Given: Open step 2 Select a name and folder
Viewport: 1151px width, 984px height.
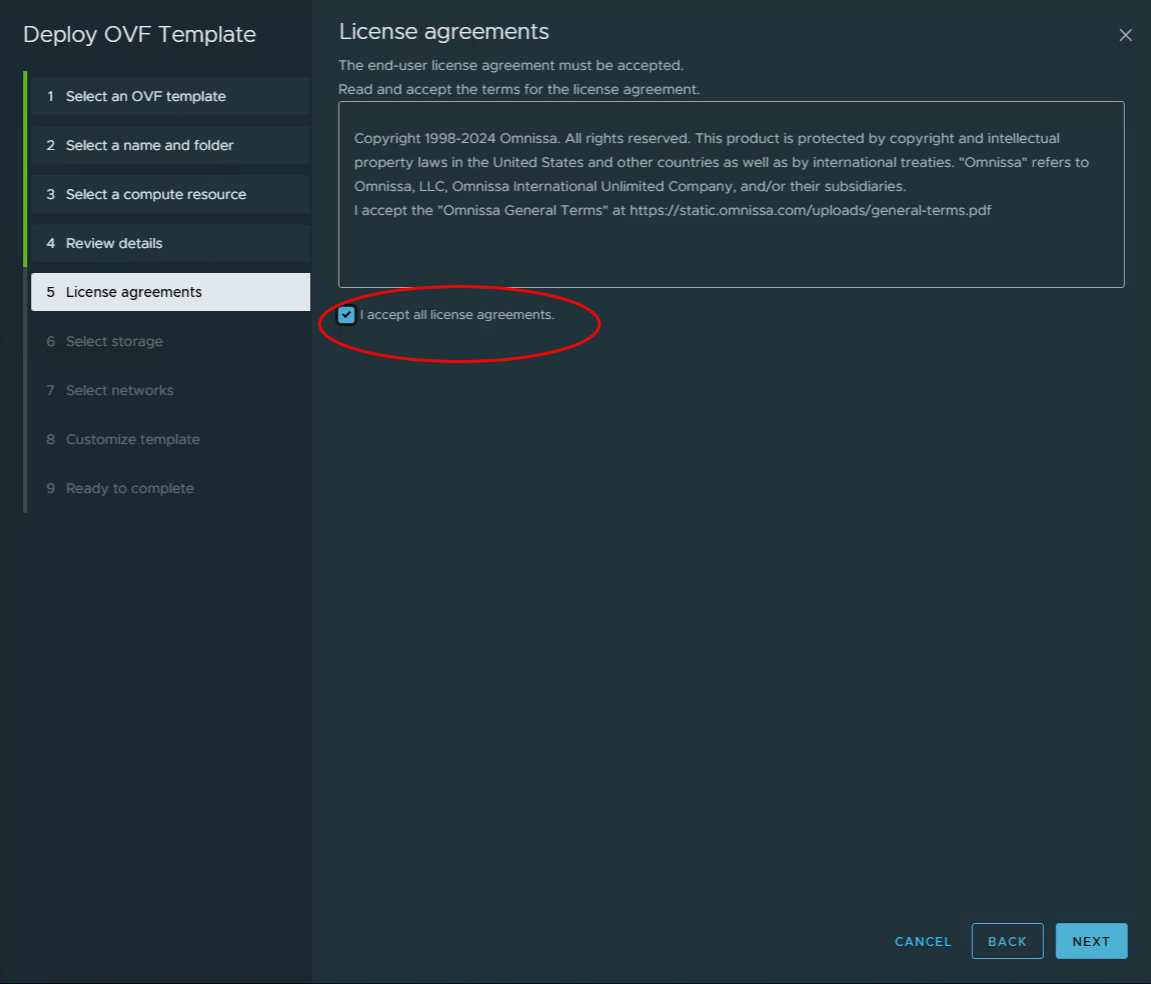Looking at the screenshot, I should [x=150, y=145].
